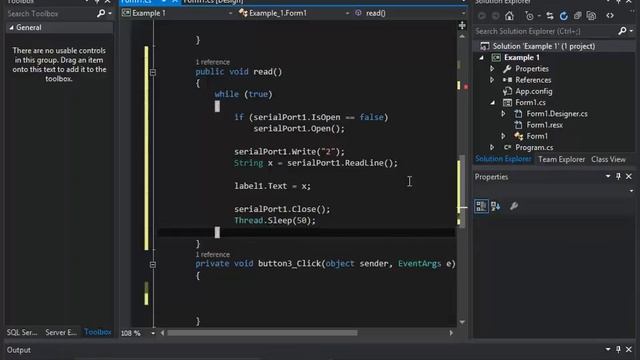Select Program.cs in Solution Explorer

tap(534, 147)
